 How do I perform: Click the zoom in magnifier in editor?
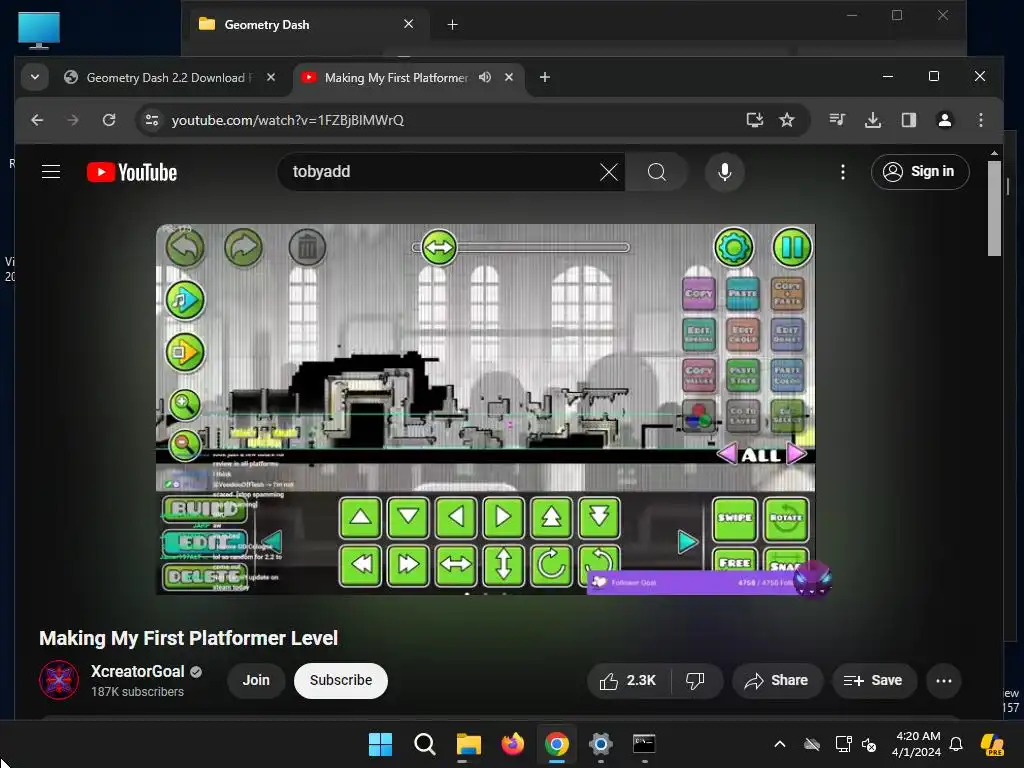click(184, 405)
